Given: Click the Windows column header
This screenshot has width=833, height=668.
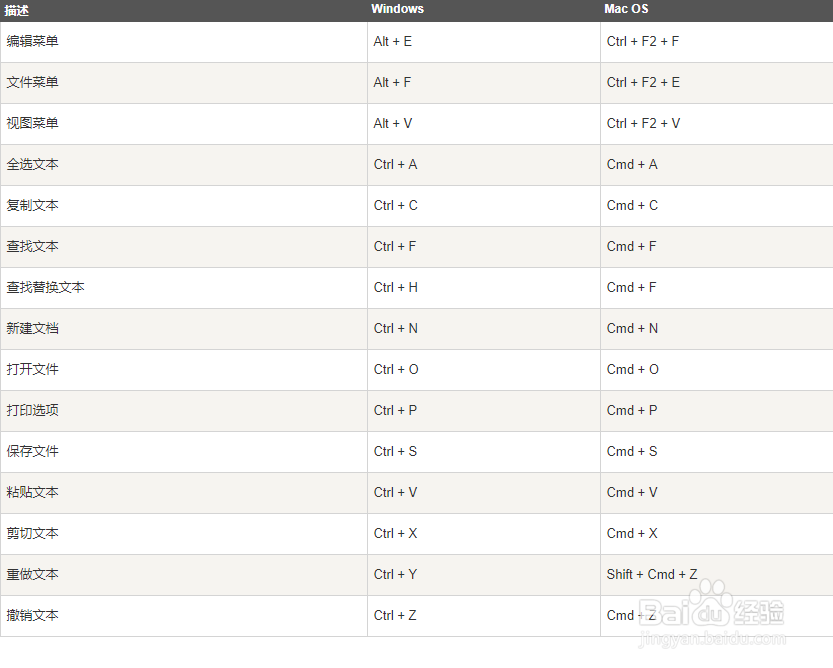Looking at the screenshot, I should (x=397, y=9).
